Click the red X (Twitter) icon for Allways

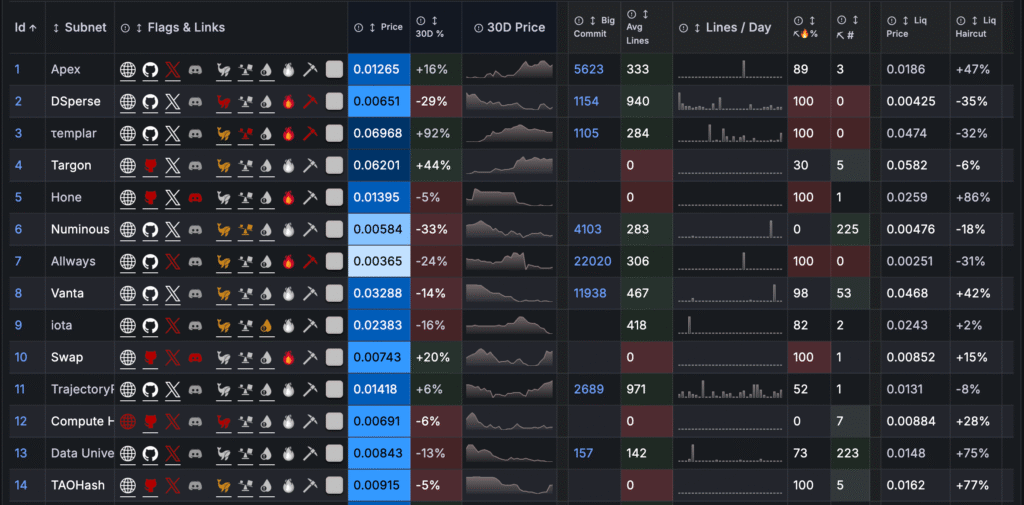tap(173, 261)
